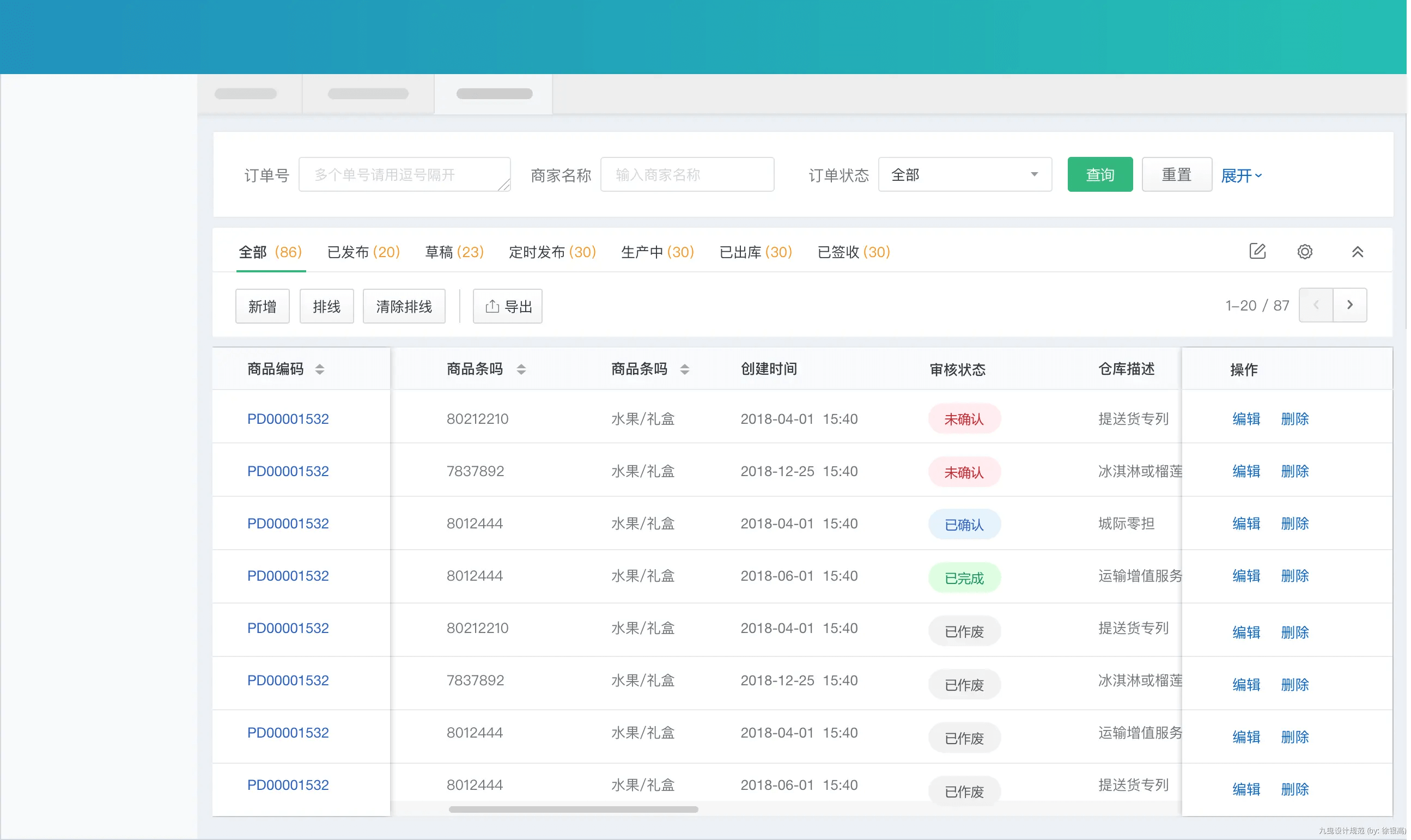Viewport: 1411px width, 840px height.
Task: Go to previous page arrow
Action: 1316,305
